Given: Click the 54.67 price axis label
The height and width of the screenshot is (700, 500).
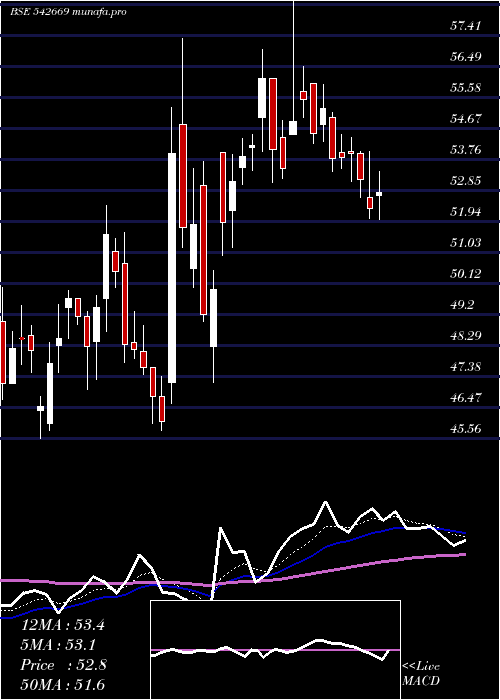Looking at the screenshot, I should [465, 119].
